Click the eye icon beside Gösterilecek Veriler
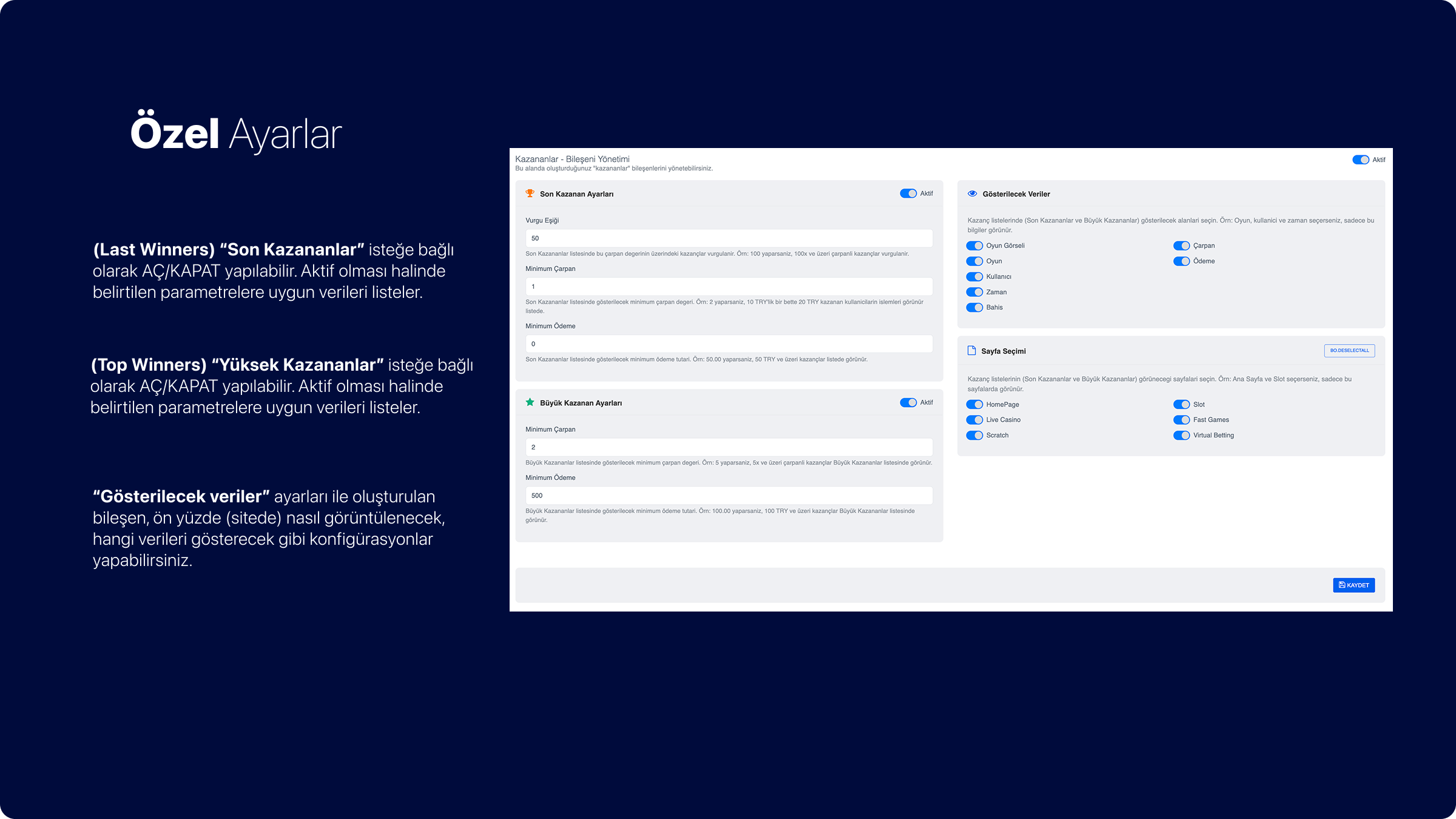The height and width of the screenshot is (819, 1456). click(972, 194)
